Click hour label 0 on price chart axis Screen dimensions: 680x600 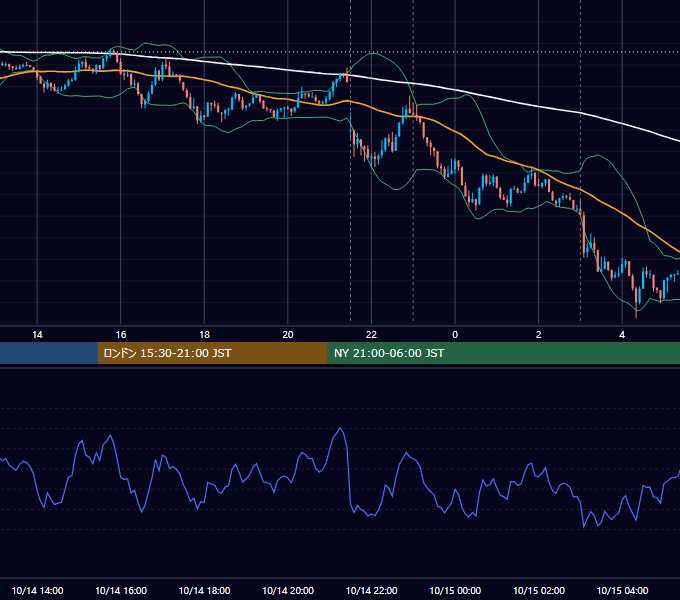455,335
